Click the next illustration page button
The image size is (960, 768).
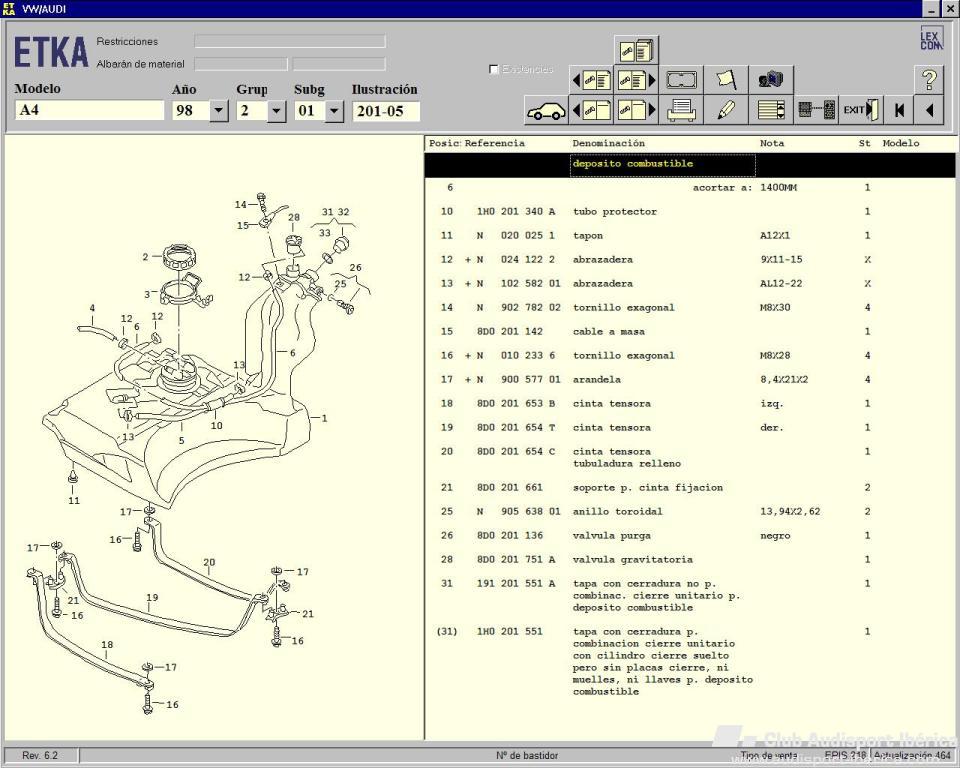636,110
